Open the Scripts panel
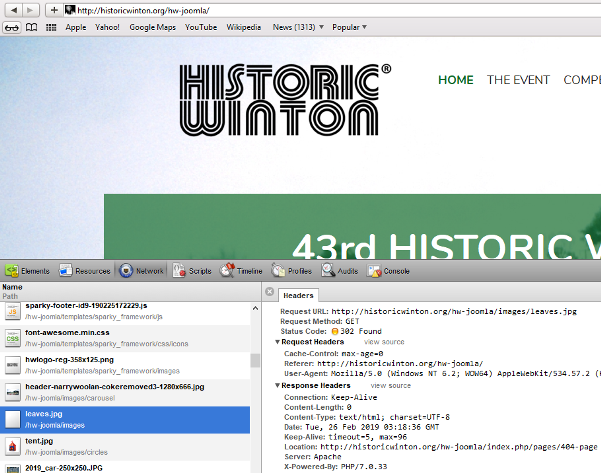 [192, 271]
